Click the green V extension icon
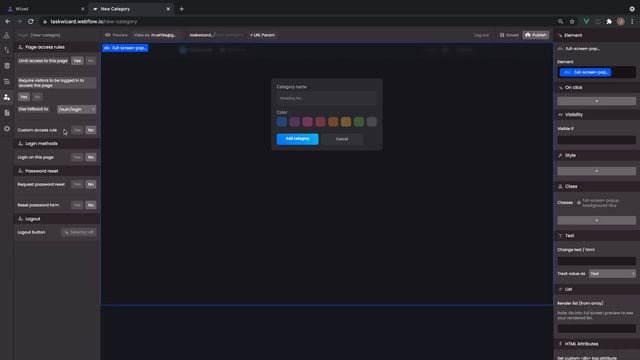This screenshot has width=640, height=360. pos(586,21)
